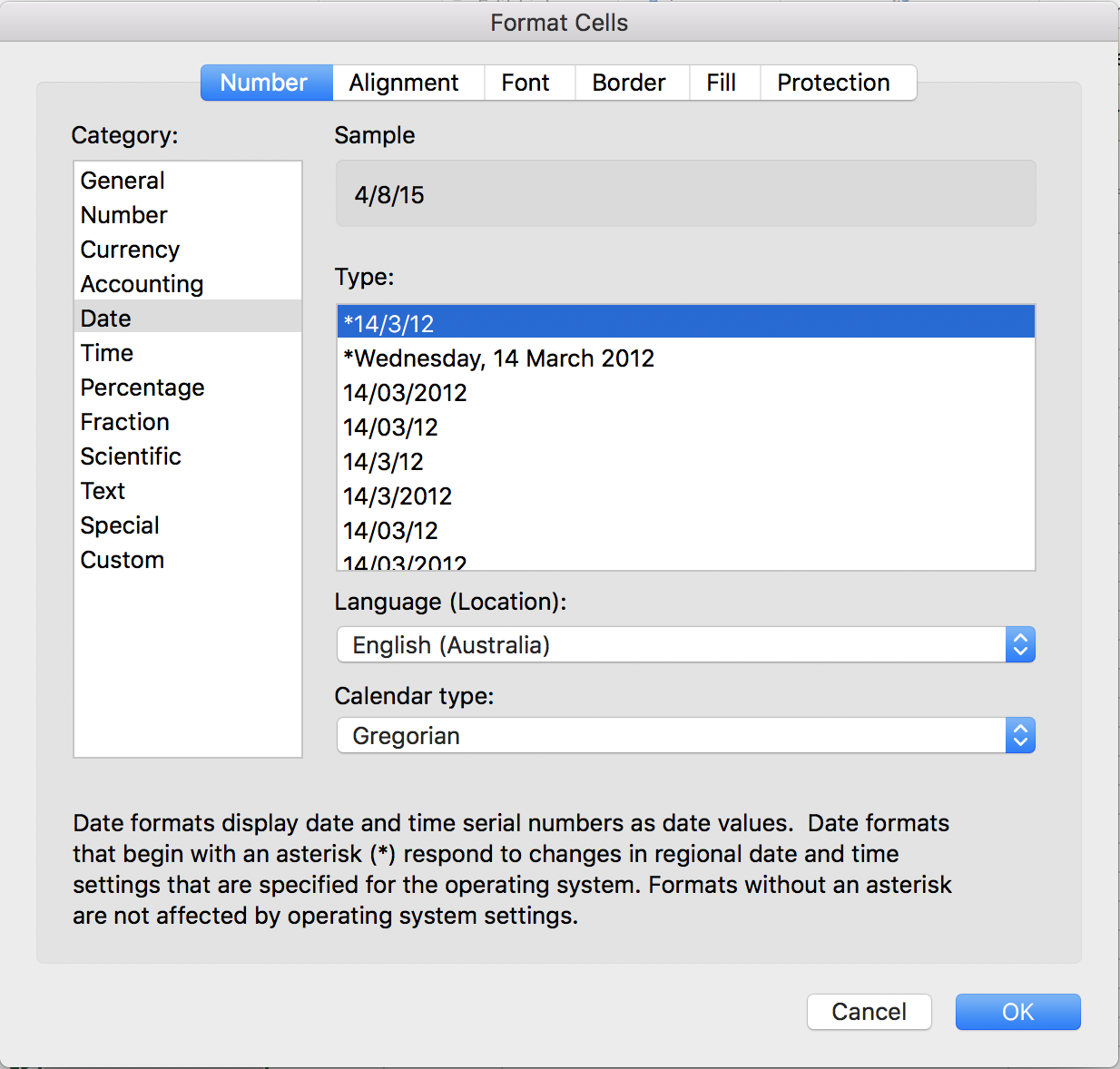1120x1069 pixels.
Task: Go to the Border tab
Action: click(629, 83)
